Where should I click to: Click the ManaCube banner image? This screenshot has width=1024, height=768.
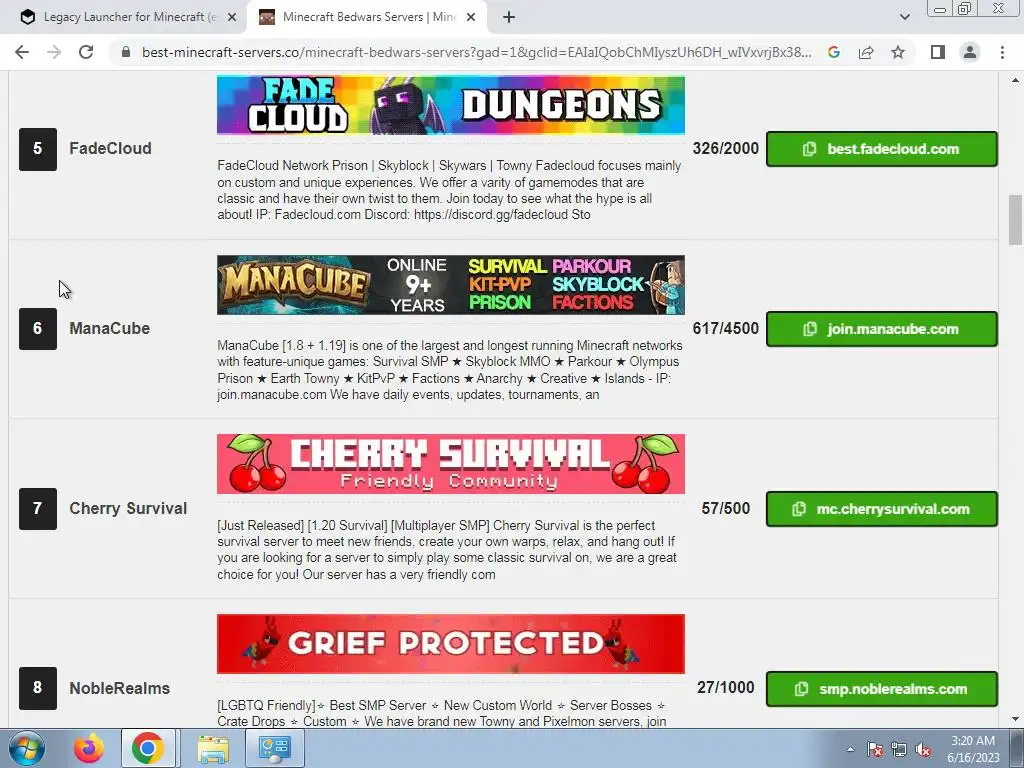pyautogui.click(x=451, y=285)
